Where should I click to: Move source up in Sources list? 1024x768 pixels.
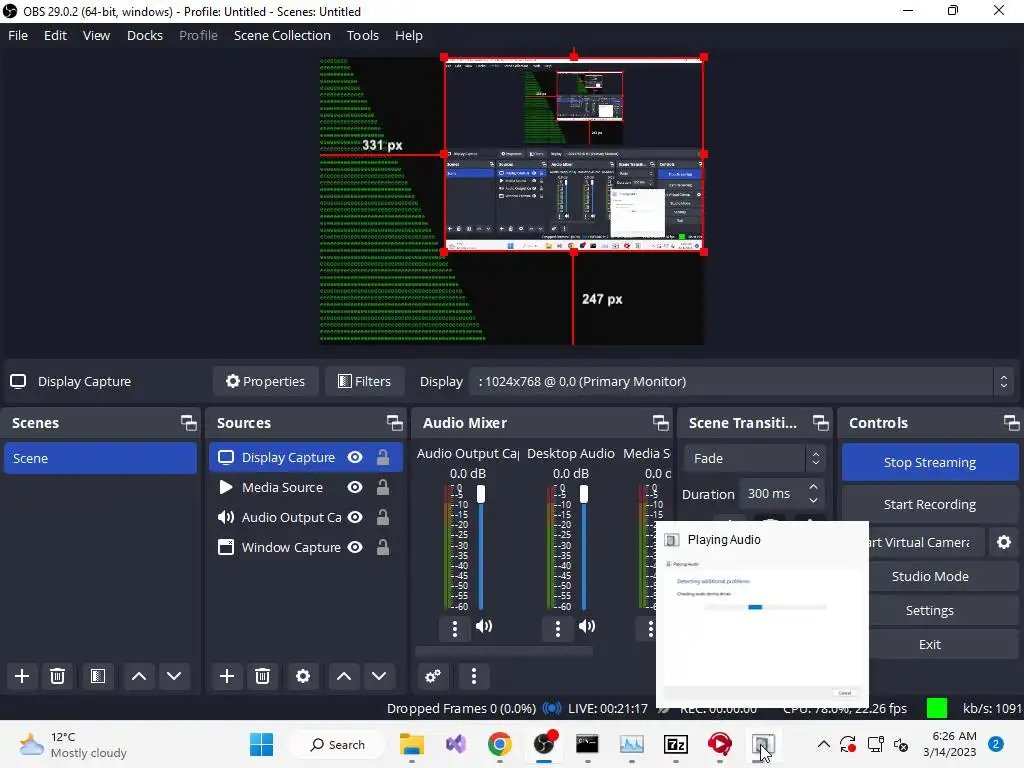344,676
